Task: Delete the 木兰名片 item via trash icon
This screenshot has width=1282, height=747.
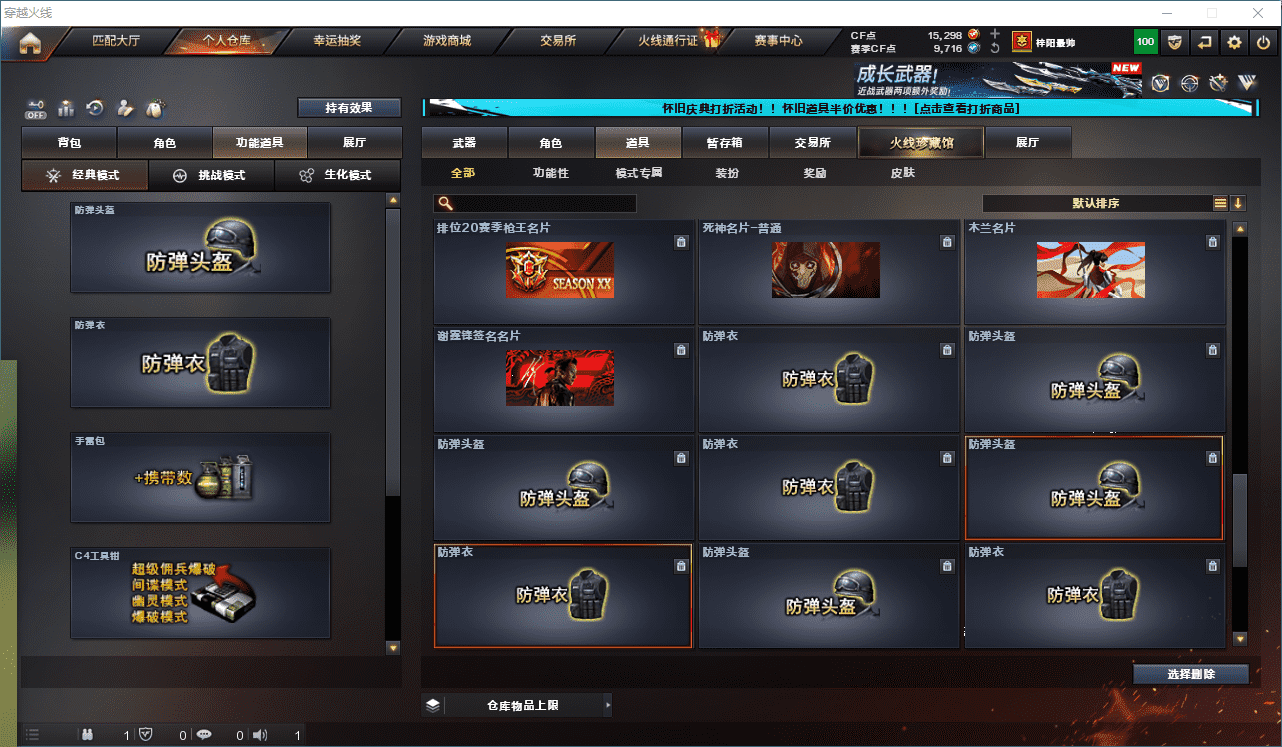Action: point(1212,242)
